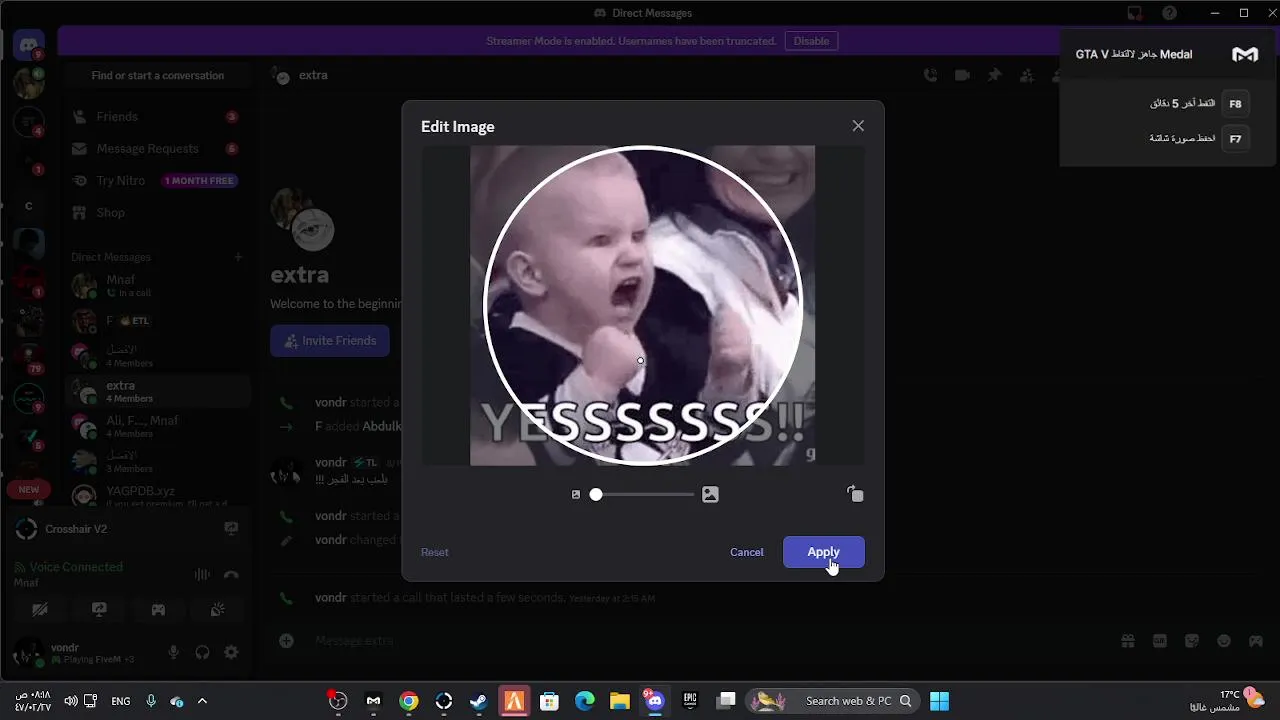Click the Message extra input box
The height and width of the screenshot is (720, 1280).
click(700, 640)
